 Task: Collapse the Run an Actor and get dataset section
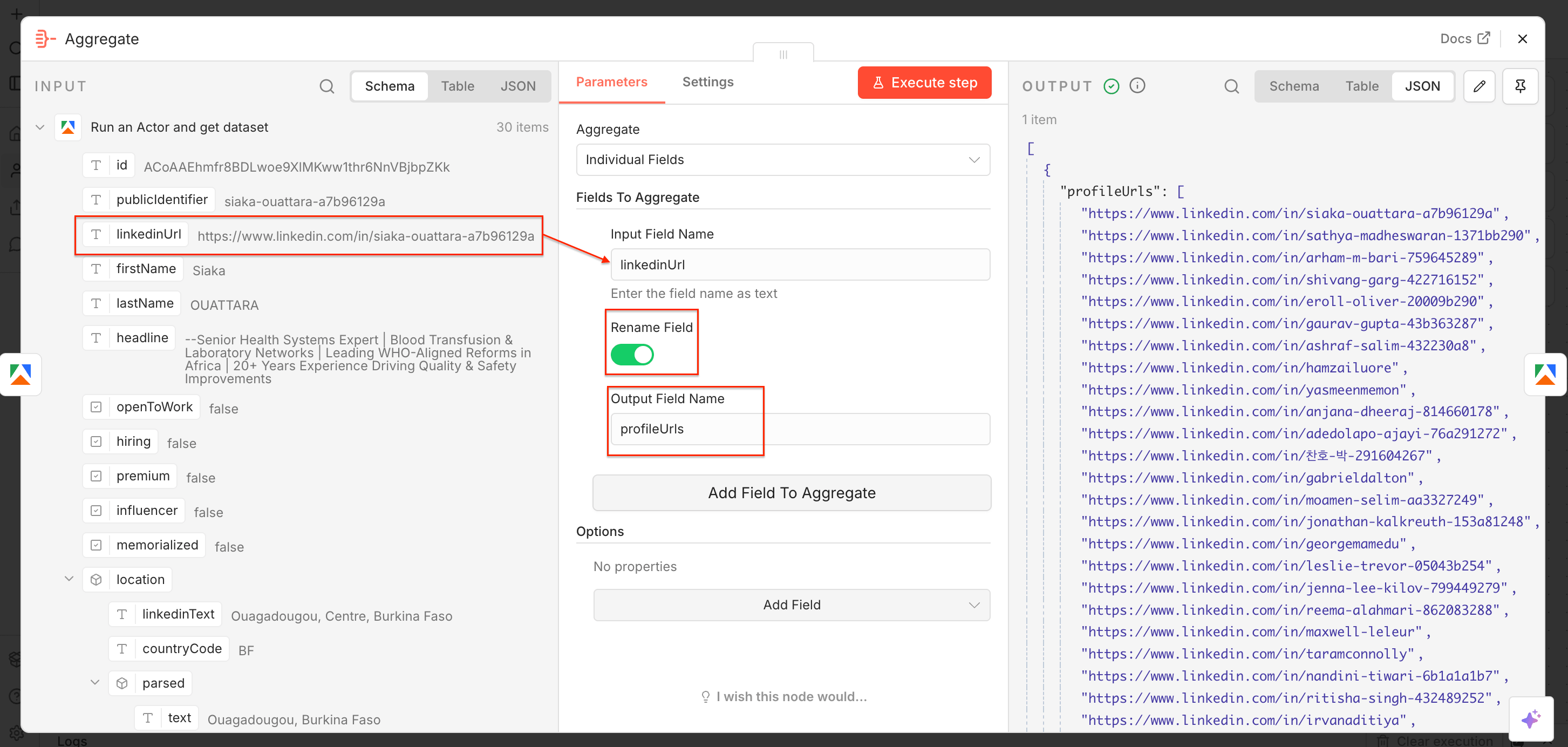39,127
